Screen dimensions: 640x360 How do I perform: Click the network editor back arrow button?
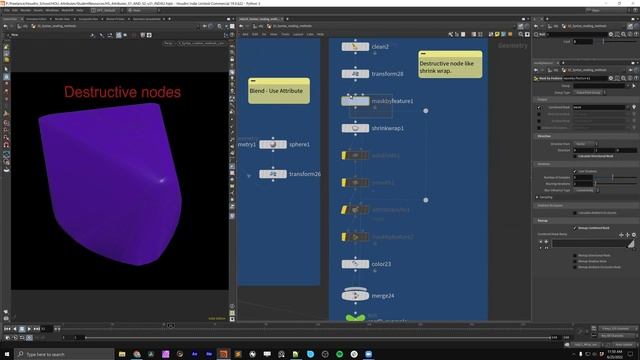(241, 26)
